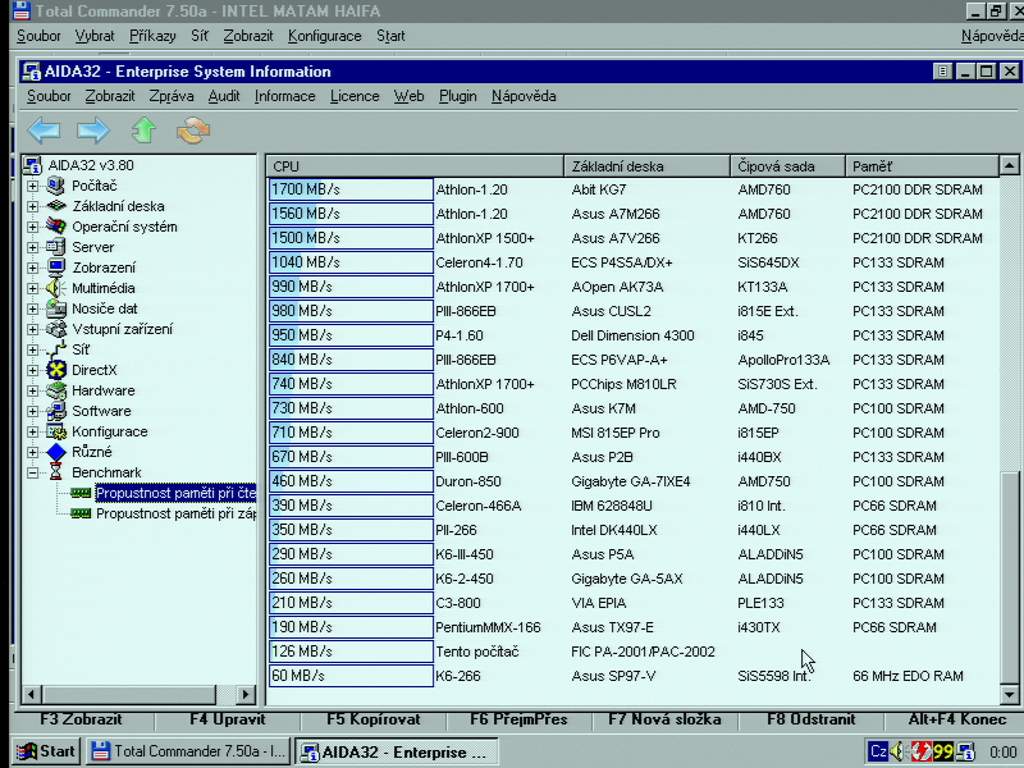Sort by the Základní deska column header
This screenshot has height=768, width=1024.
pyautogui.click(x=647, y=167)
